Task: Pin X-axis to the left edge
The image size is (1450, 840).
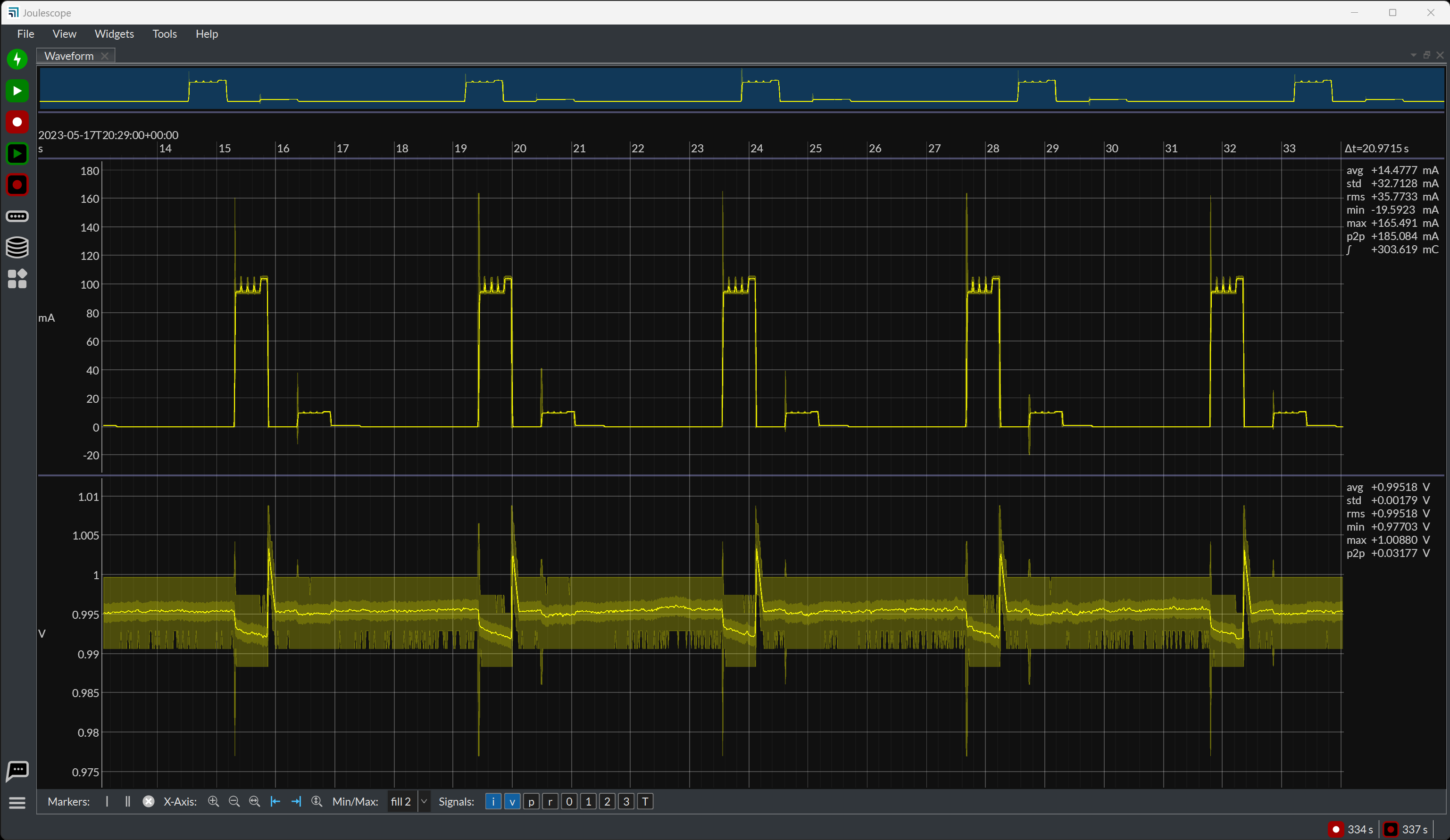Action: (x=275, y=801)
